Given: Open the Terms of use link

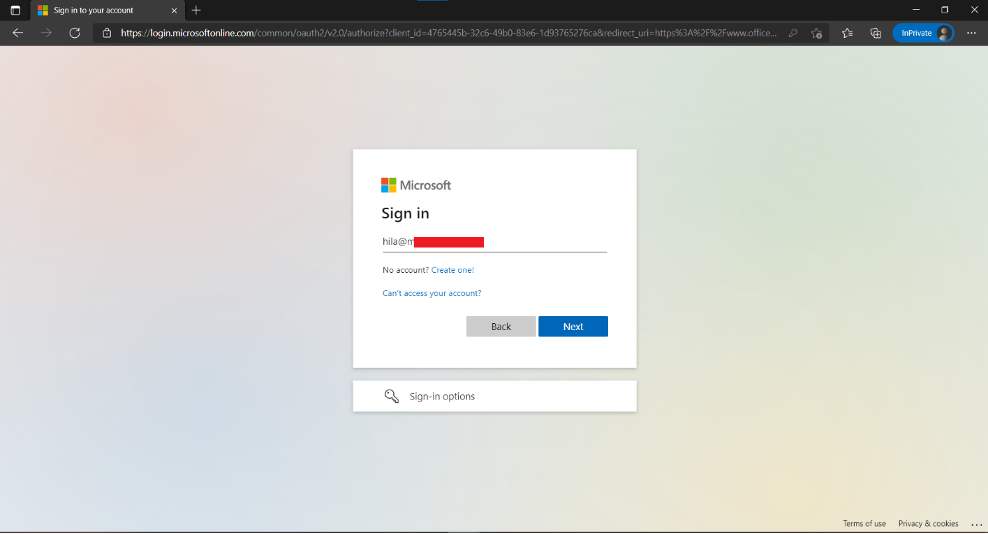Looking at the screenshot, I should pyautogui.click(x=864, y=523).
